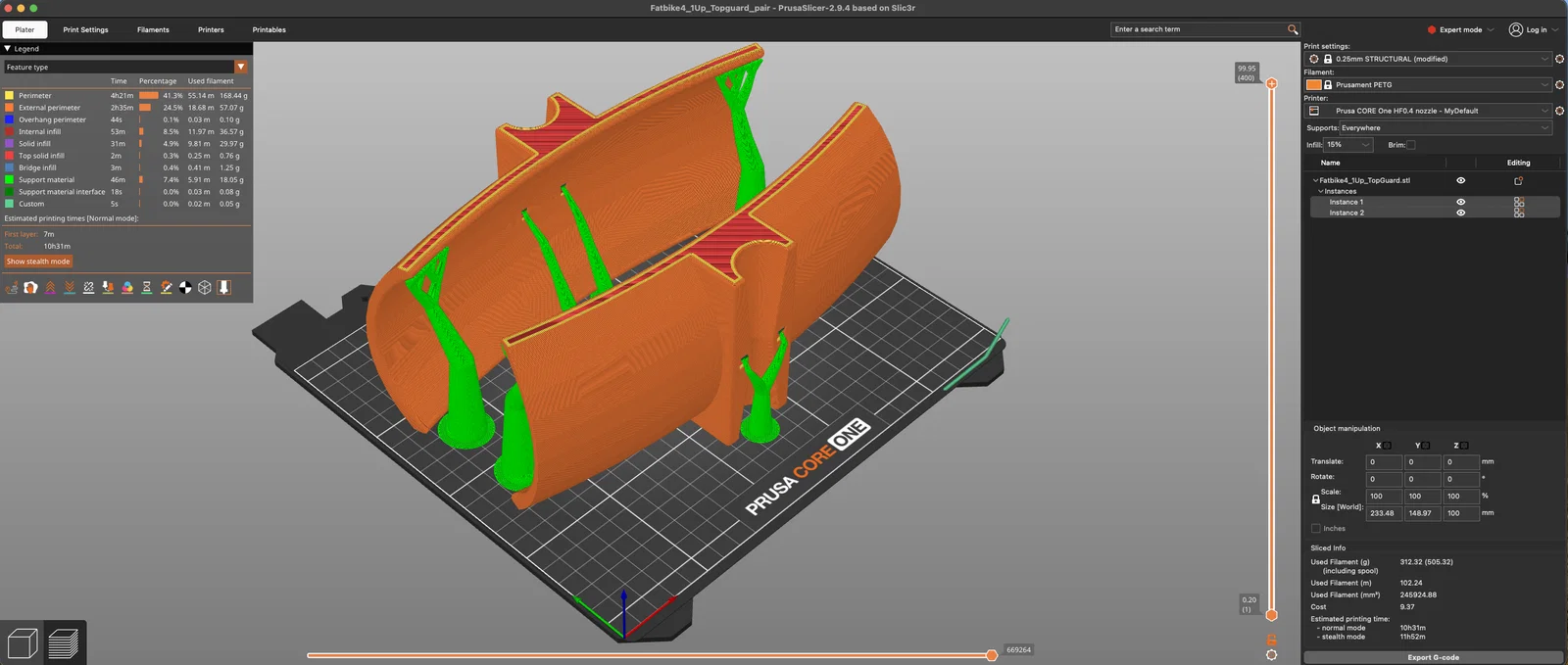
Task: Collapse Fatbike4_1Up_TopGuard.stl tree node
Action: point(1315,180)
